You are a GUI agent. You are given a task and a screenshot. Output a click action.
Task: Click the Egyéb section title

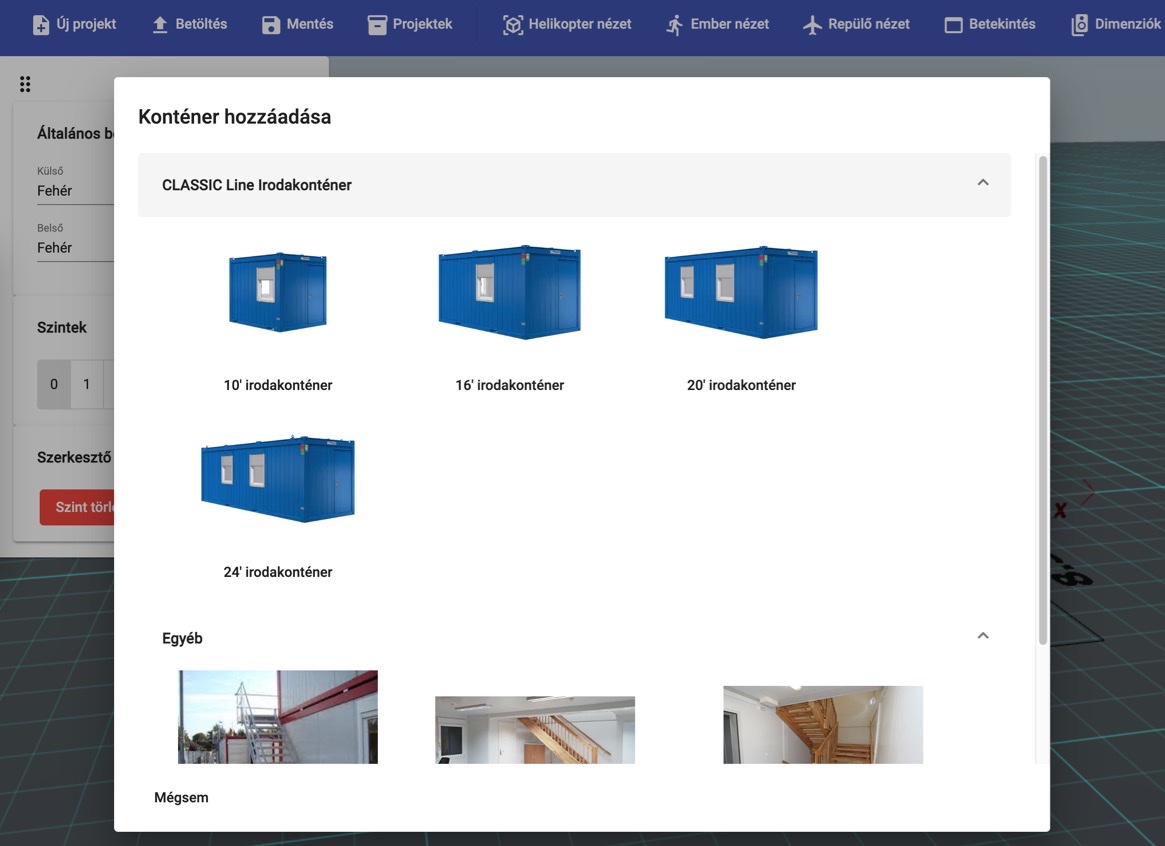coord(182,638)
